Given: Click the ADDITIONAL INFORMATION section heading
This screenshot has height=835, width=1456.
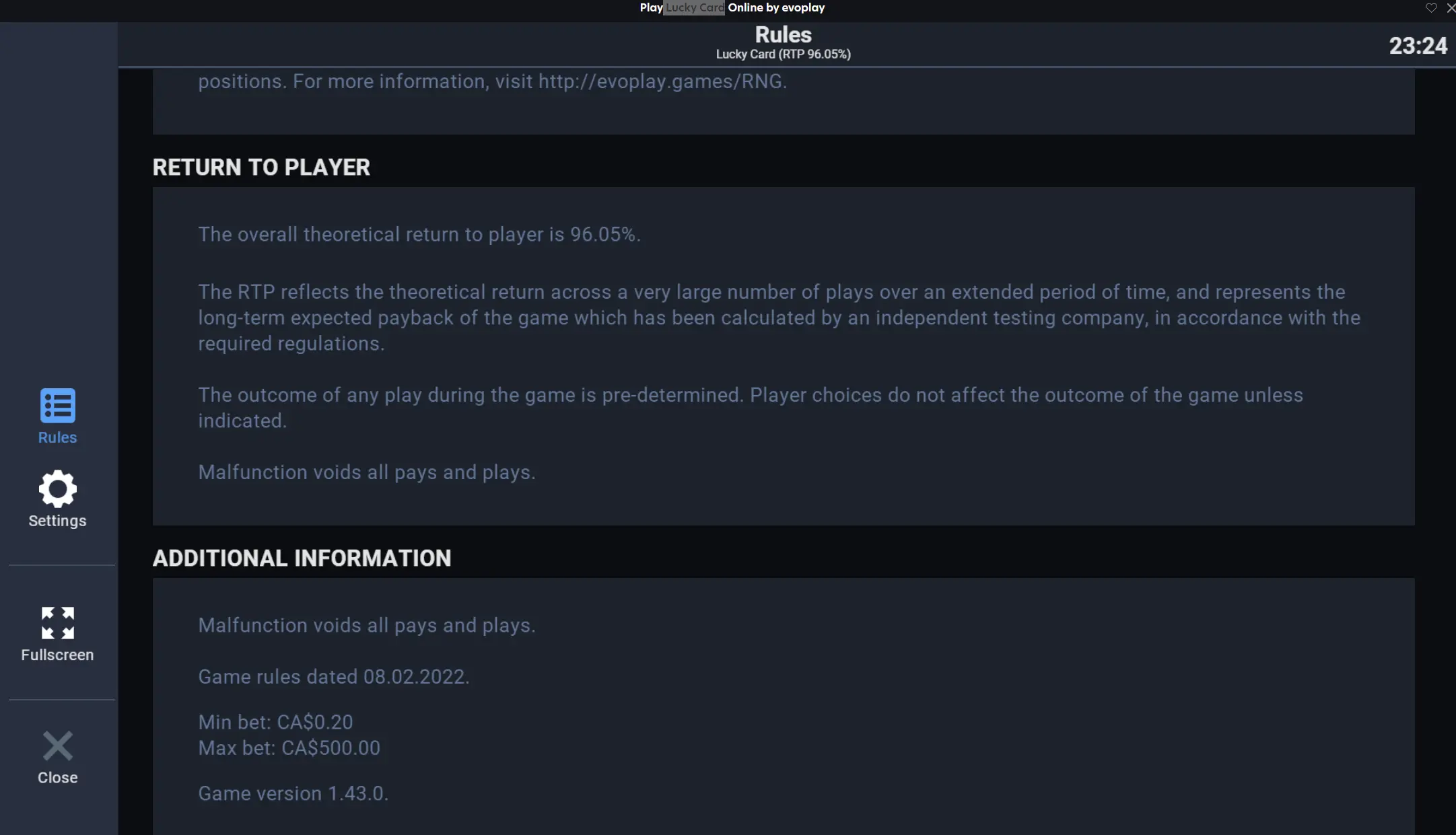Looking at the screenshot, I should tap(302, 558).
